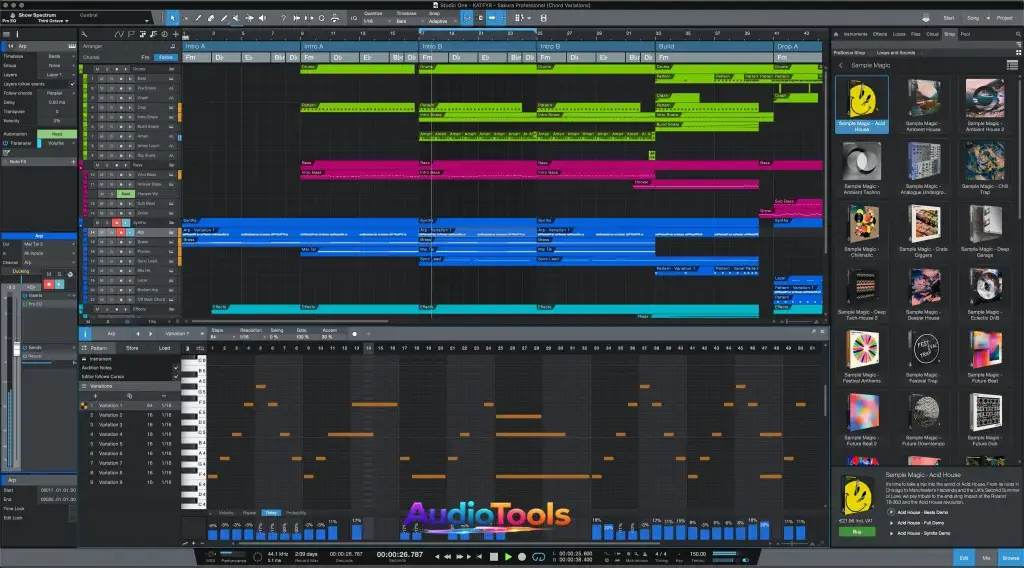Toggle the Autoscroll button
This screenshot has height=568, width=1024.
[492, 18]
